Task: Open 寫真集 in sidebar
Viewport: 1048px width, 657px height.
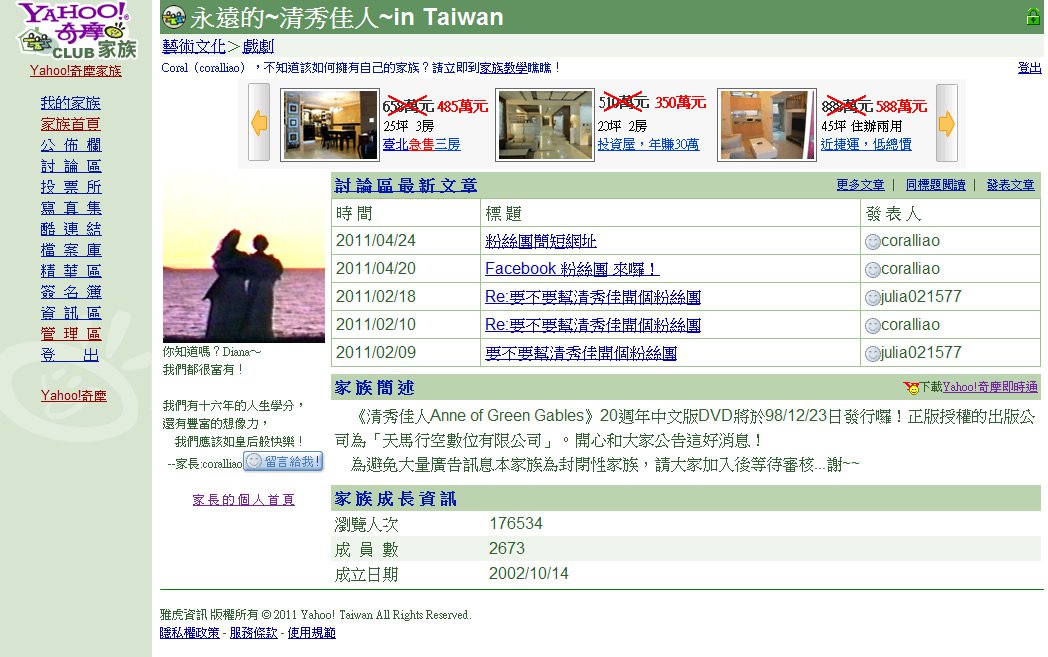Action: pyautogui.click(x=70, y=208)
